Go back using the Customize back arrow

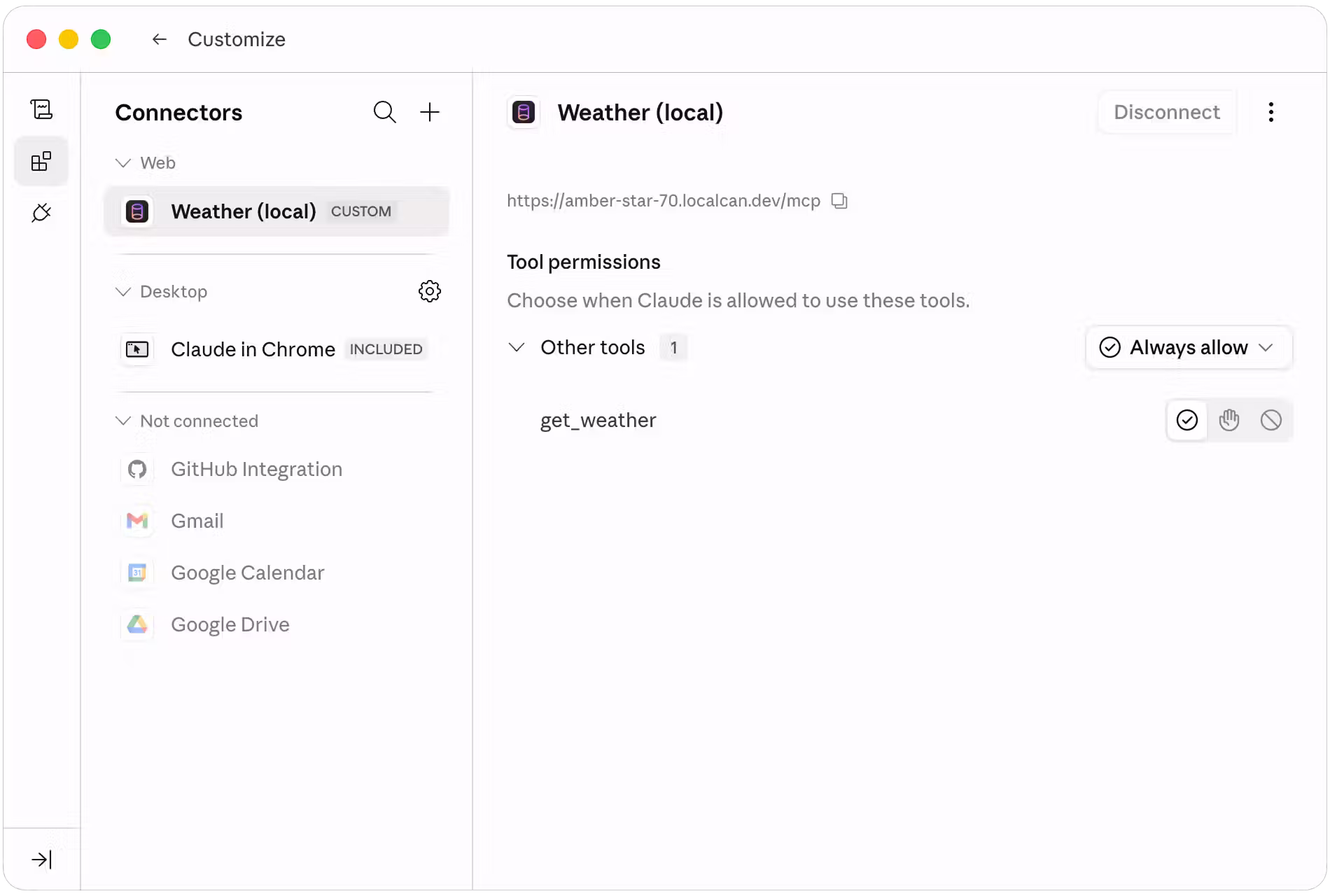point(160,39)
